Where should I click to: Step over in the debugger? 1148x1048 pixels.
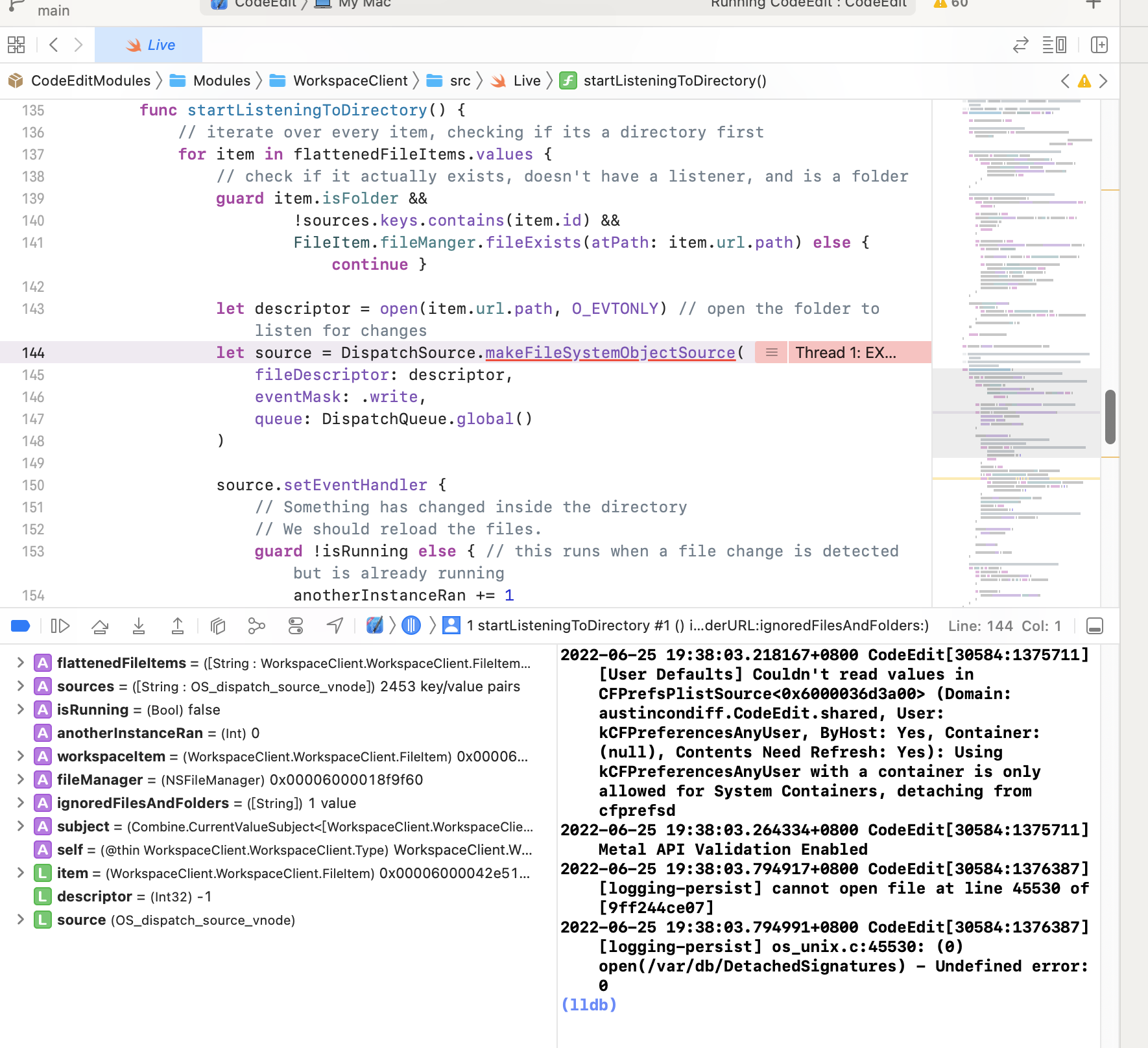pos(100,626)
